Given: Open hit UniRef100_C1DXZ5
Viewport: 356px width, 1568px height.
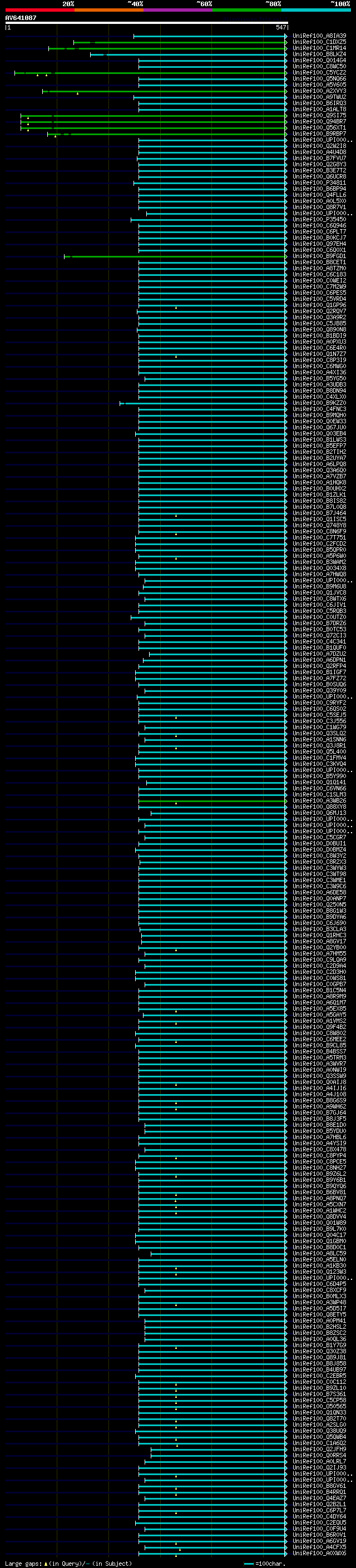Looking at the screenshot, I should click(319, 42).
